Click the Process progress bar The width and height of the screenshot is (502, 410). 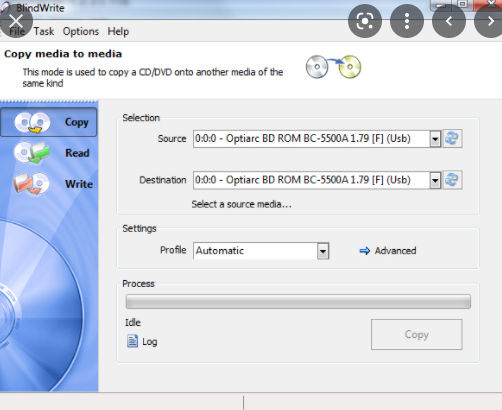click(298, 302)
